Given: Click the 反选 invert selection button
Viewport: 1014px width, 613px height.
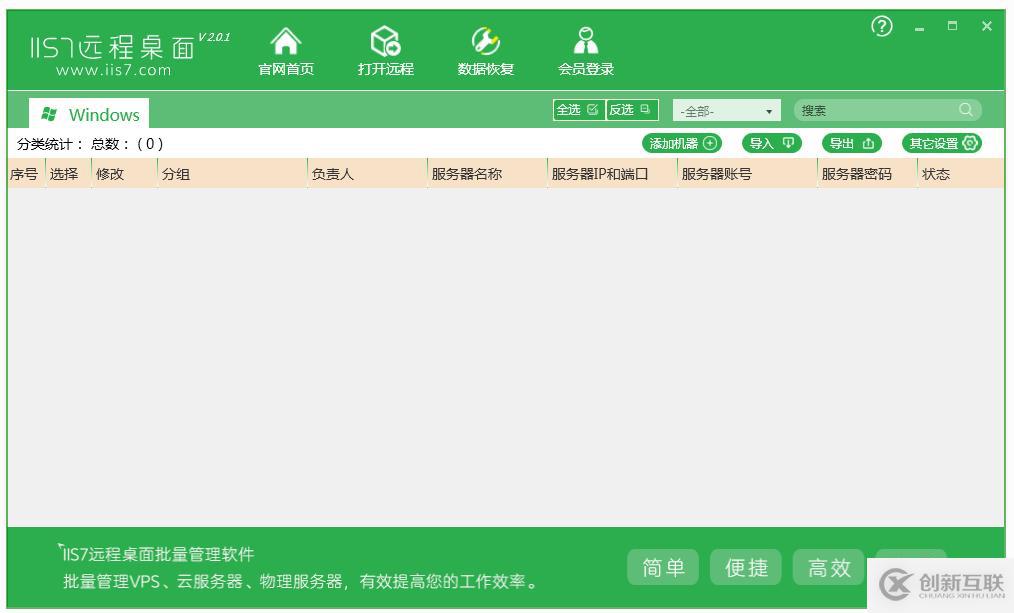Looking at the screenshot, I should (632, 110).
